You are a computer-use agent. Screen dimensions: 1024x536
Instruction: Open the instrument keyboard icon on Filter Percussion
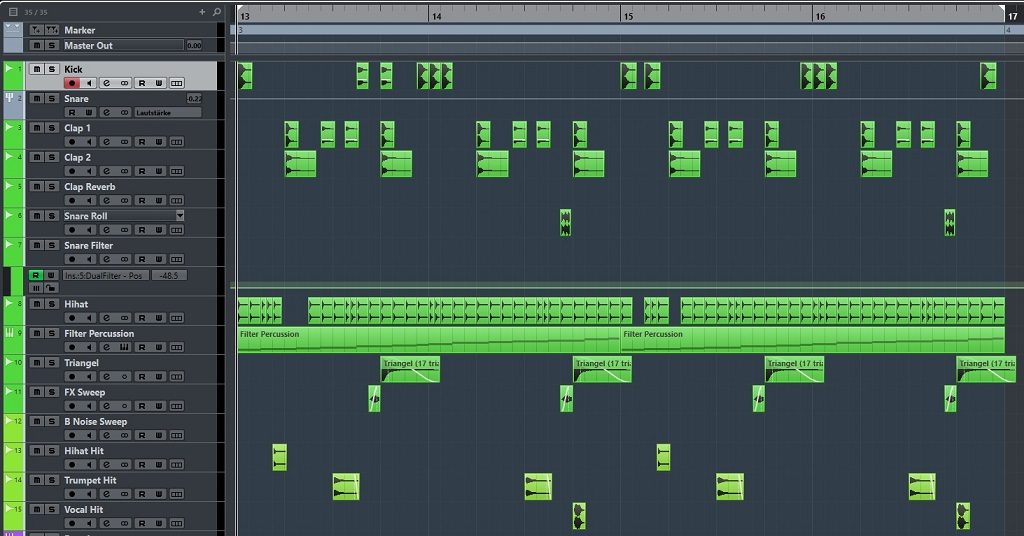pos(124,347)
